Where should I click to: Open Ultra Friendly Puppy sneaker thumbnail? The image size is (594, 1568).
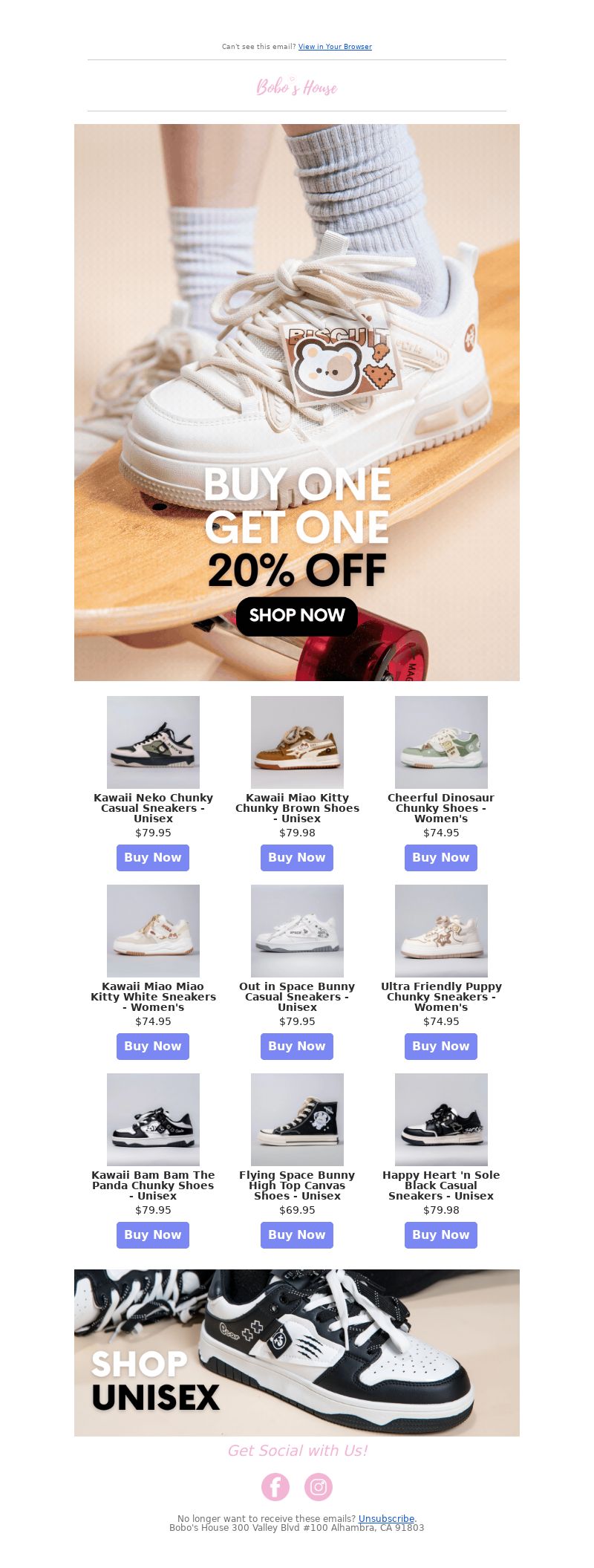441,931
